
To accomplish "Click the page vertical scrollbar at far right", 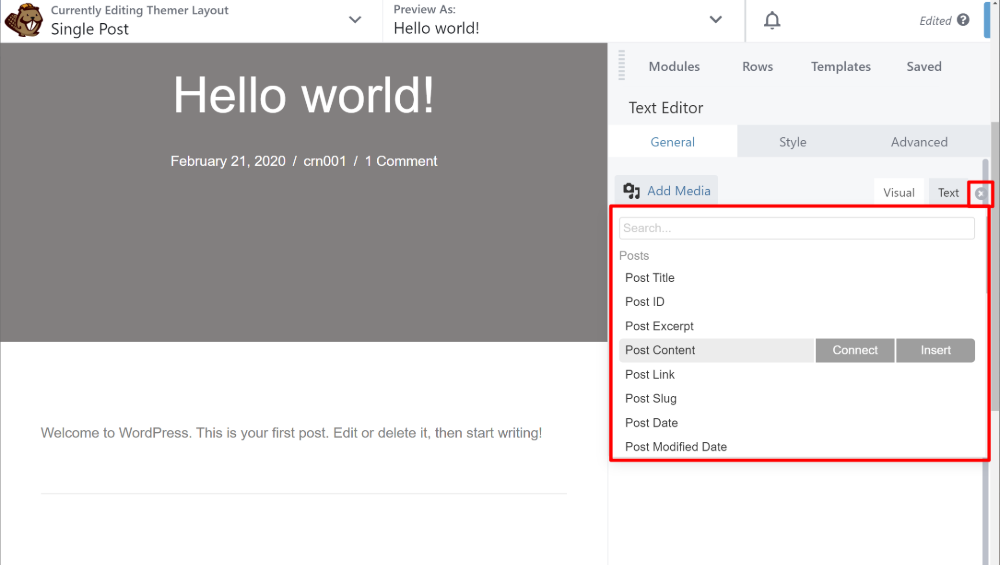I will (x=995, y=266).
